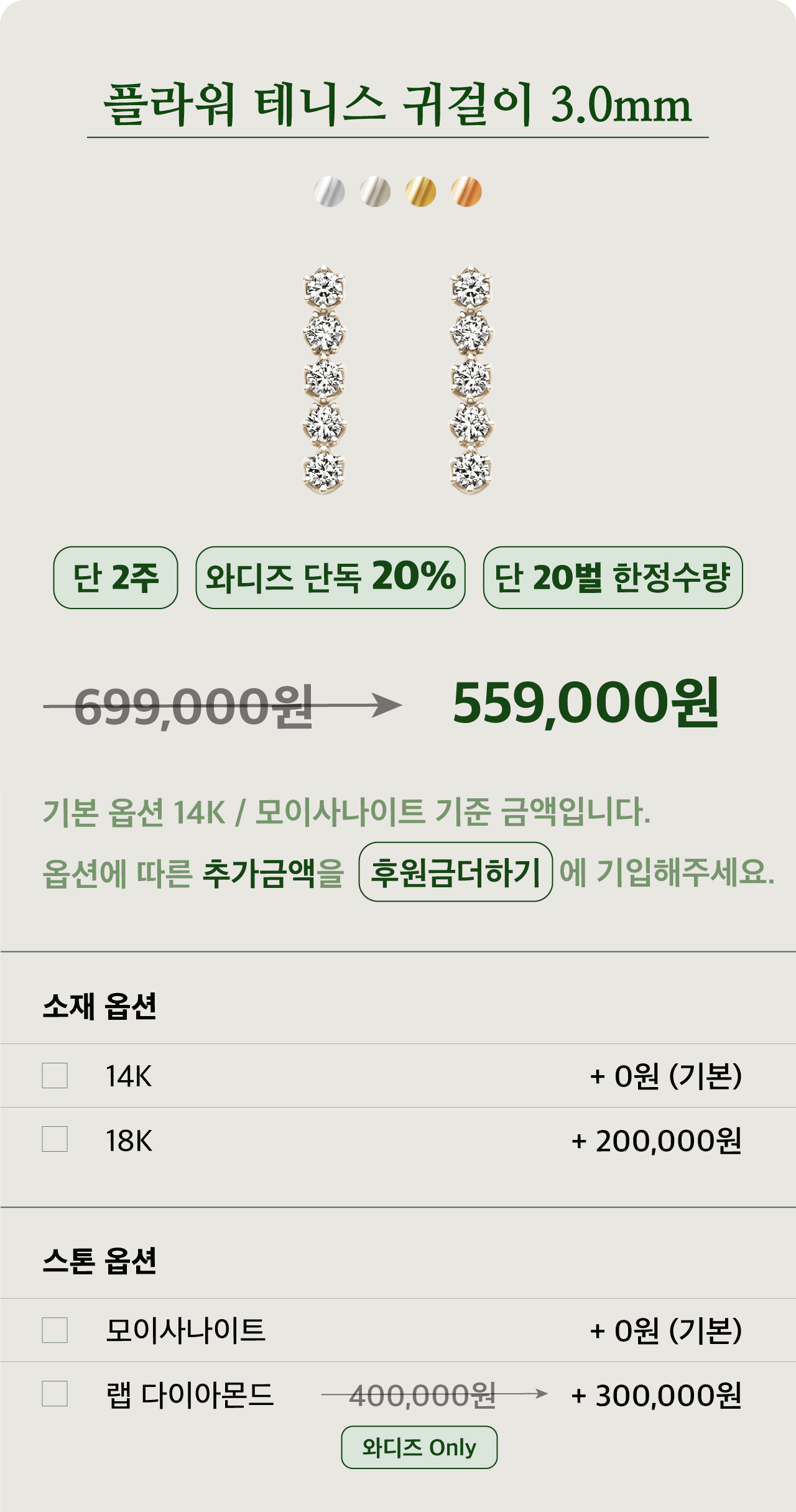Screen dimensions: 796x1512
Task: Select the rose gold color swatch
Action: [x=466, y=192]
